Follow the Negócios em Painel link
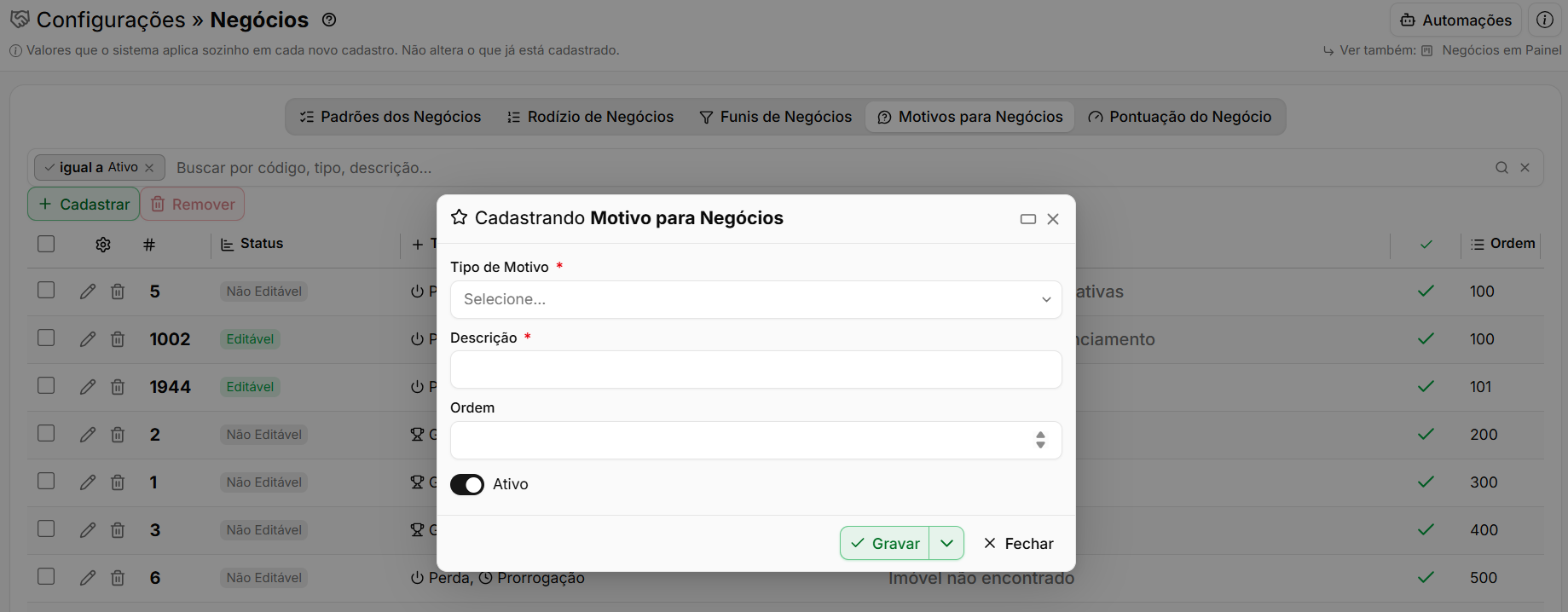This screenshot has width=1568, height=612. coord(1492,50)
